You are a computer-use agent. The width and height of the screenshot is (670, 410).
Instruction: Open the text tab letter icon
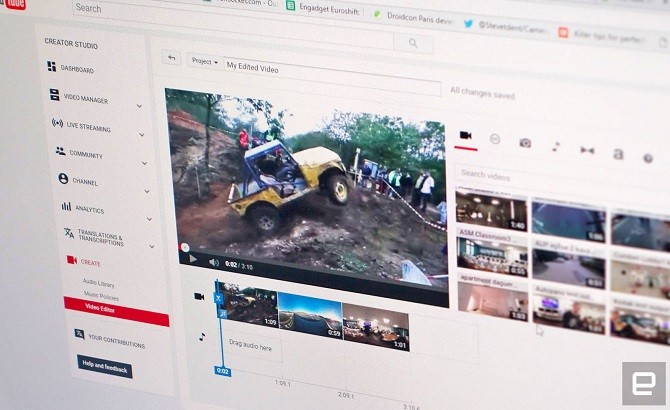pyautogui.click(x=618, y=155)
